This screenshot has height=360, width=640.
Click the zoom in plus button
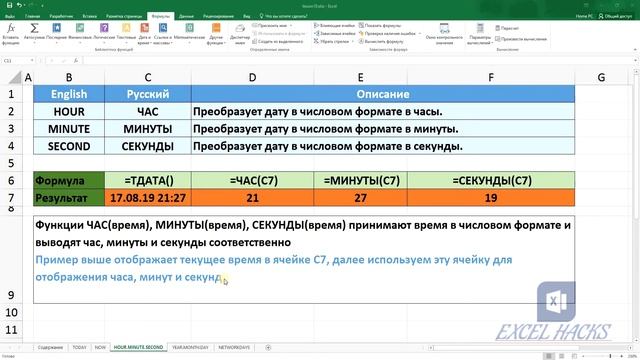tap(622, 356)
